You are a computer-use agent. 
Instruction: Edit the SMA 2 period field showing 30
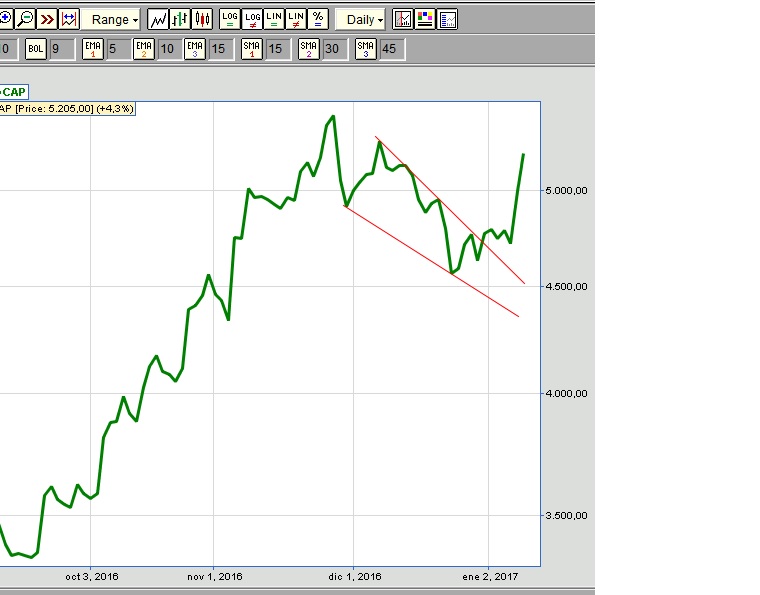coord(335,49)
